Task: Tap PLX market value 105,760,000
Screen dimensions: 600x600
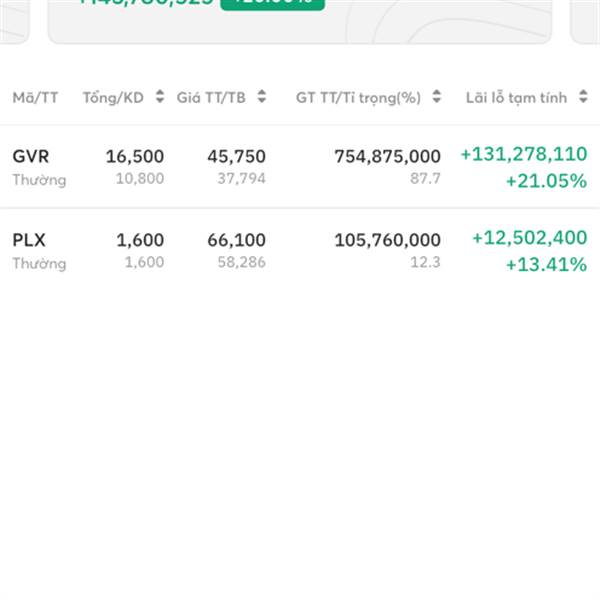Action: point(386,240)
